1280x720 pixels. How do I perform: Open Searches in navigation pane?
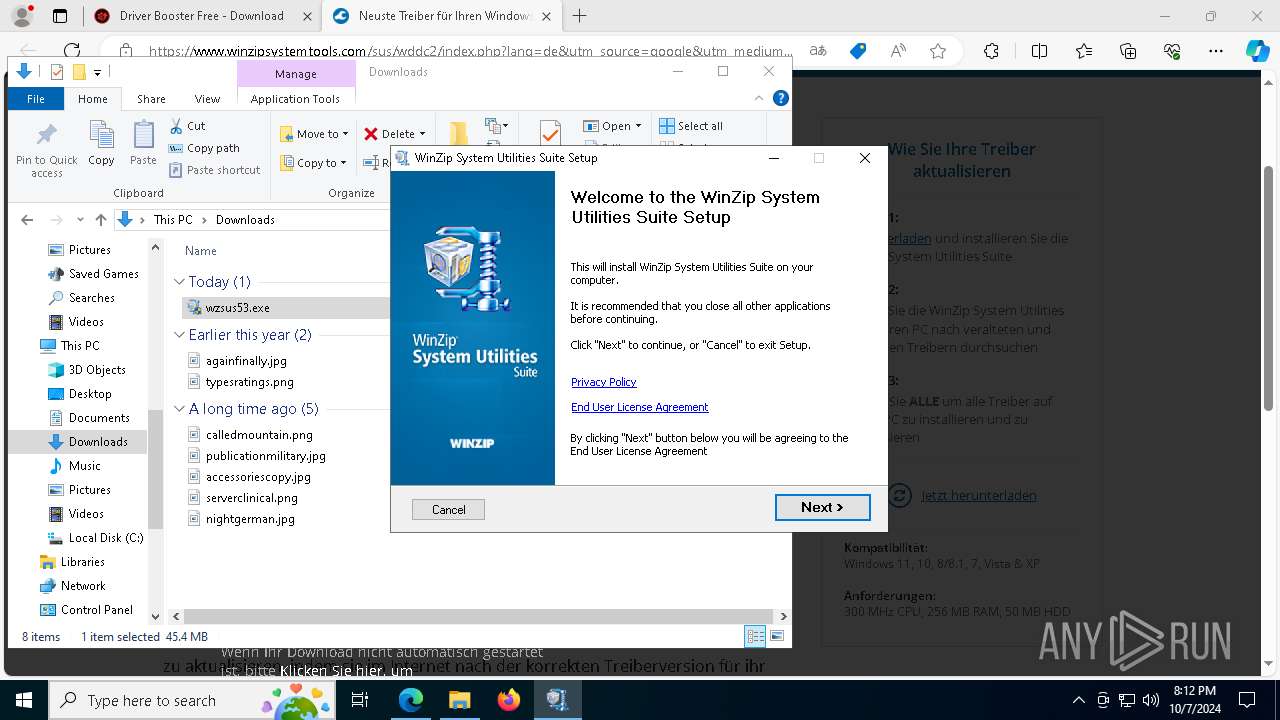tap(91, 298)
